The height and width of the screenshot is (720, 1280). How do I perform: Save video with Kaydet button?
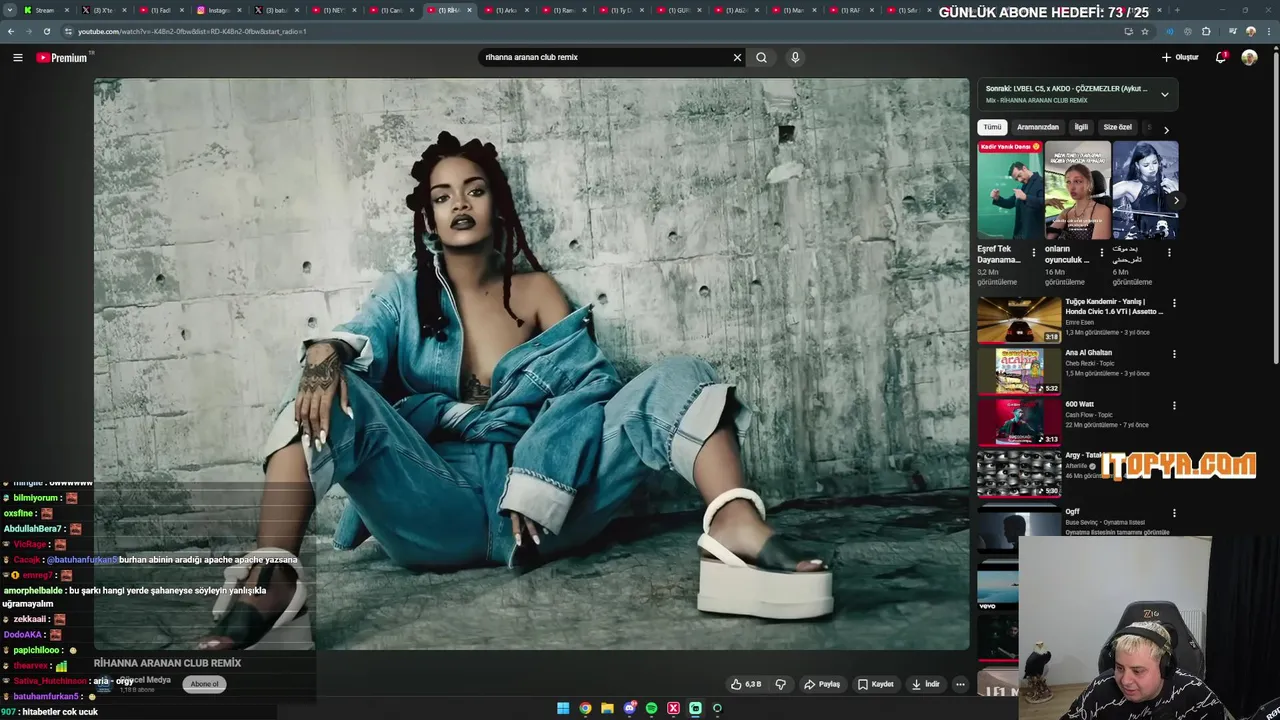pos(876,684)
